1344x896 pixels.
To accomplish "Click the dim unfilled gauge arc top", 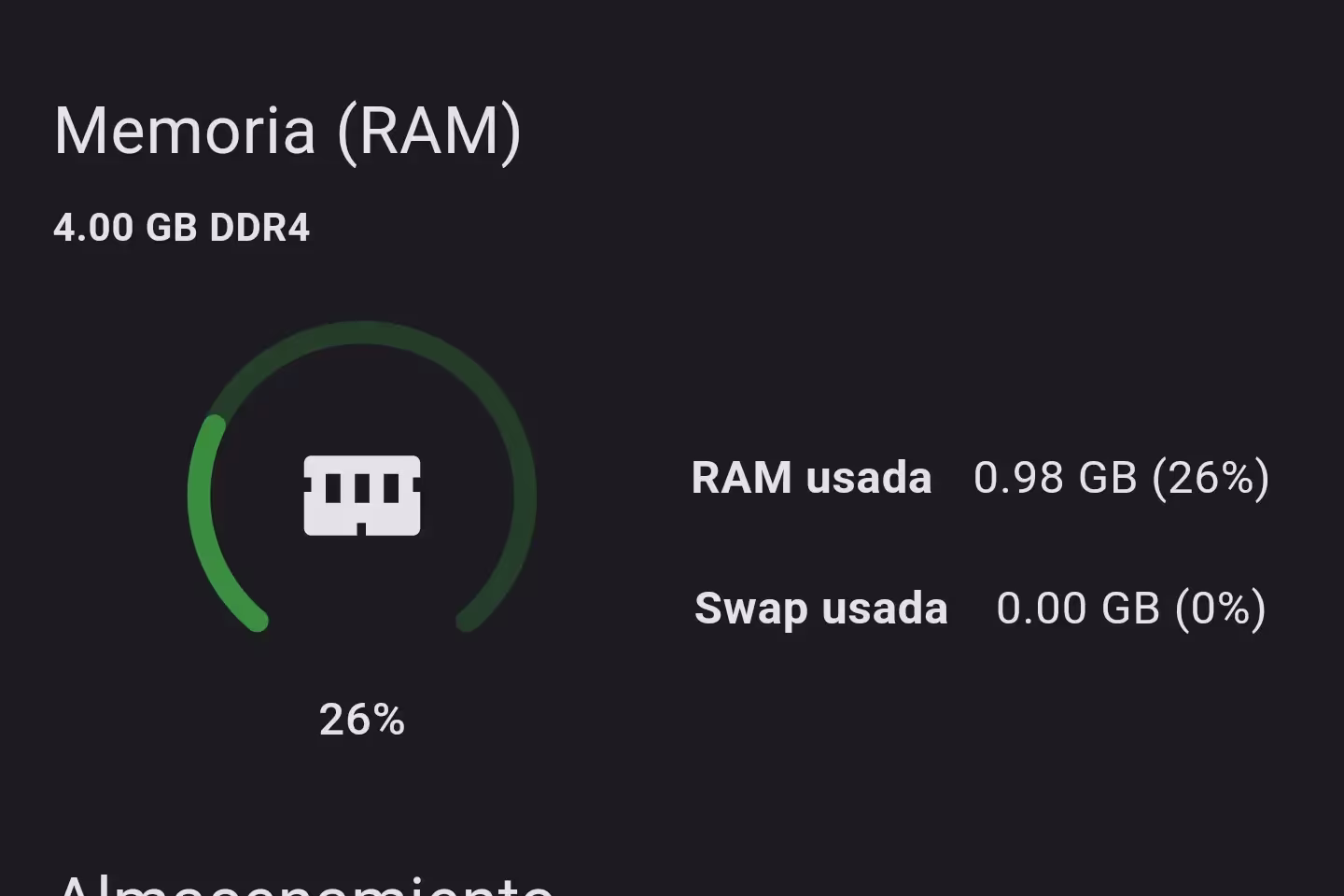I will click(x=362, y=334).
